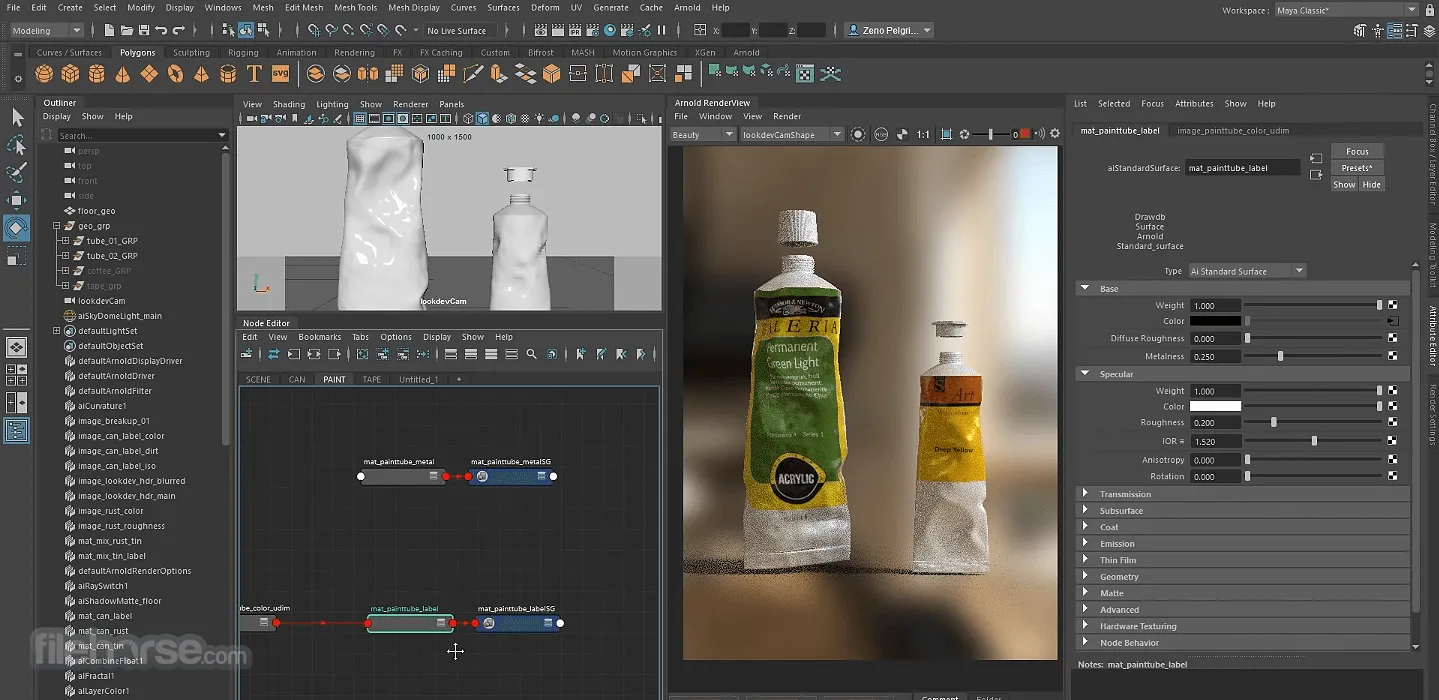Open the Beauty AOV dropdown
The image size is (1439, 700).
click(x=702, y=135)
